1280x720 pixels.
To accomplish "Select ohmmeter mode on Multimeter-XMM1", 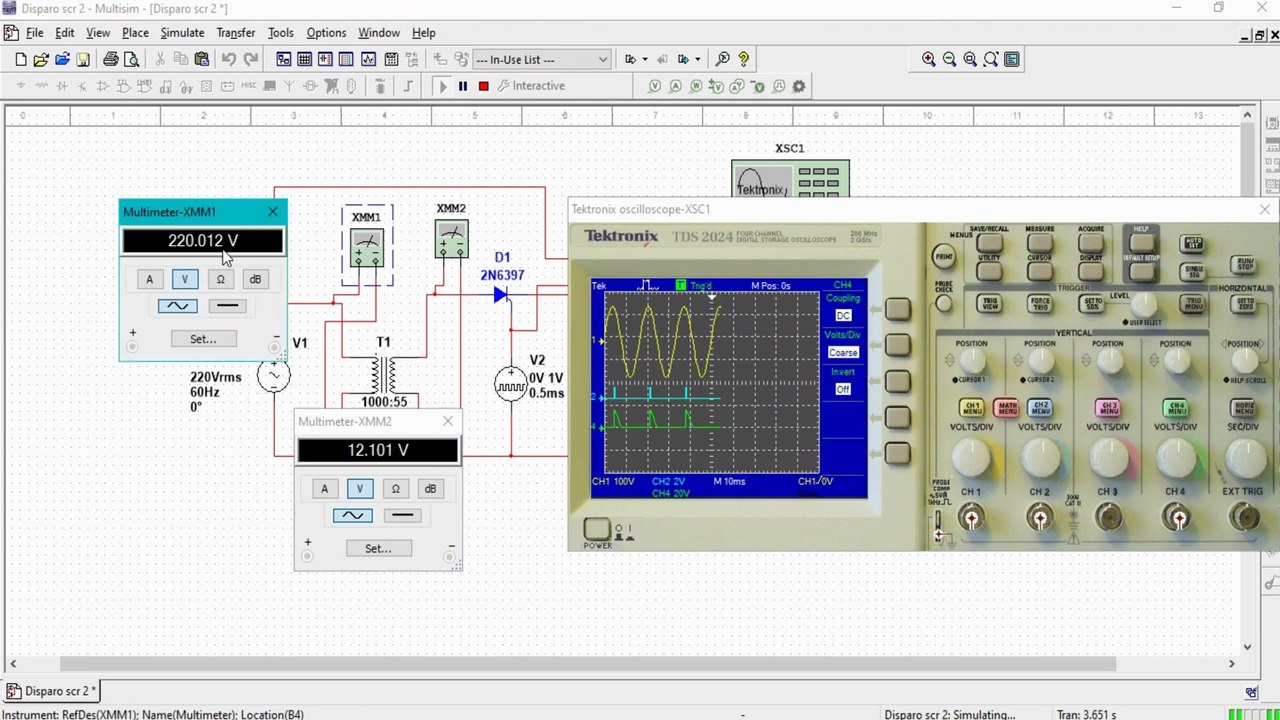I will pos(220,279).
